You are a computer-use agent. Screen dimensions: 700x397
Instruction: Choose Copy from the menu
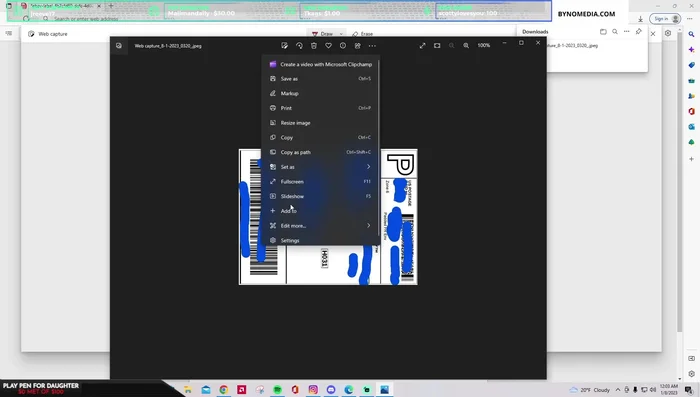(321, 138)
